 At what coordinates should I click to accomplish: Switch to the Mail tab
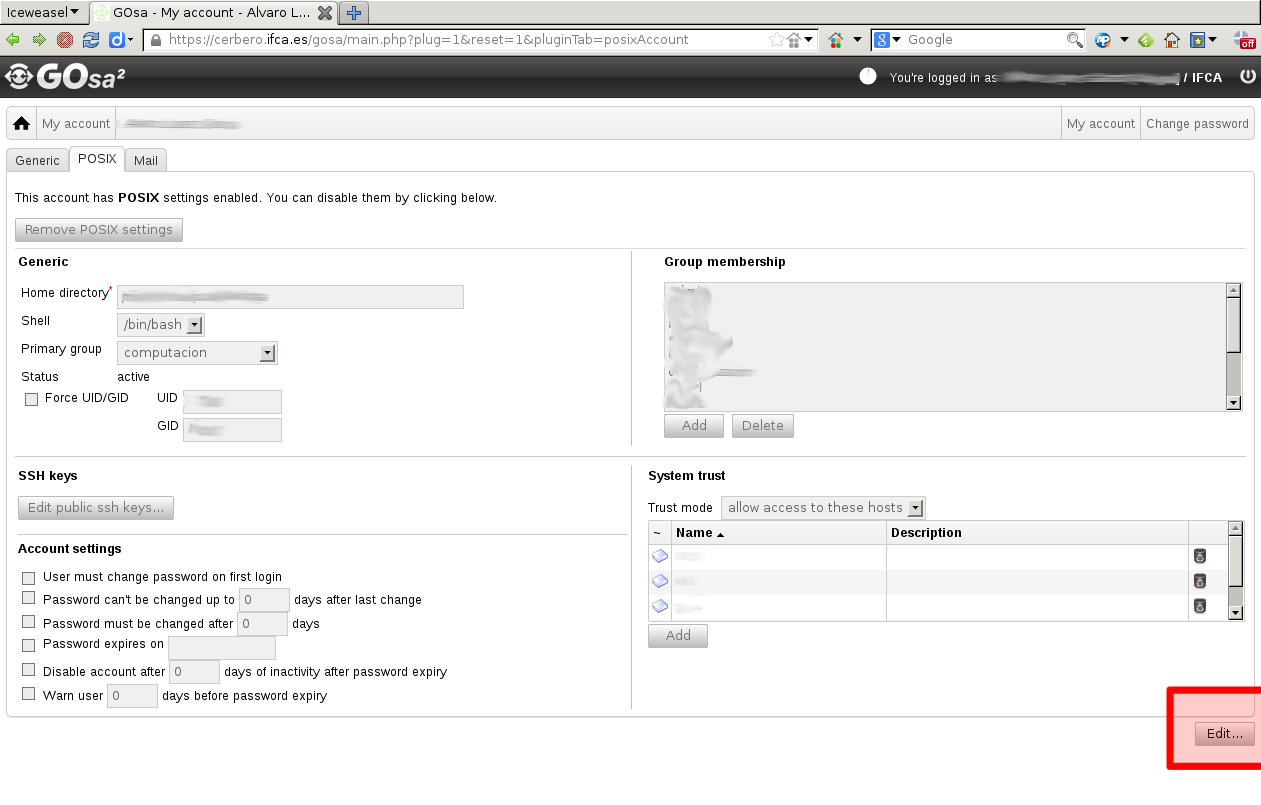[146, 160]
